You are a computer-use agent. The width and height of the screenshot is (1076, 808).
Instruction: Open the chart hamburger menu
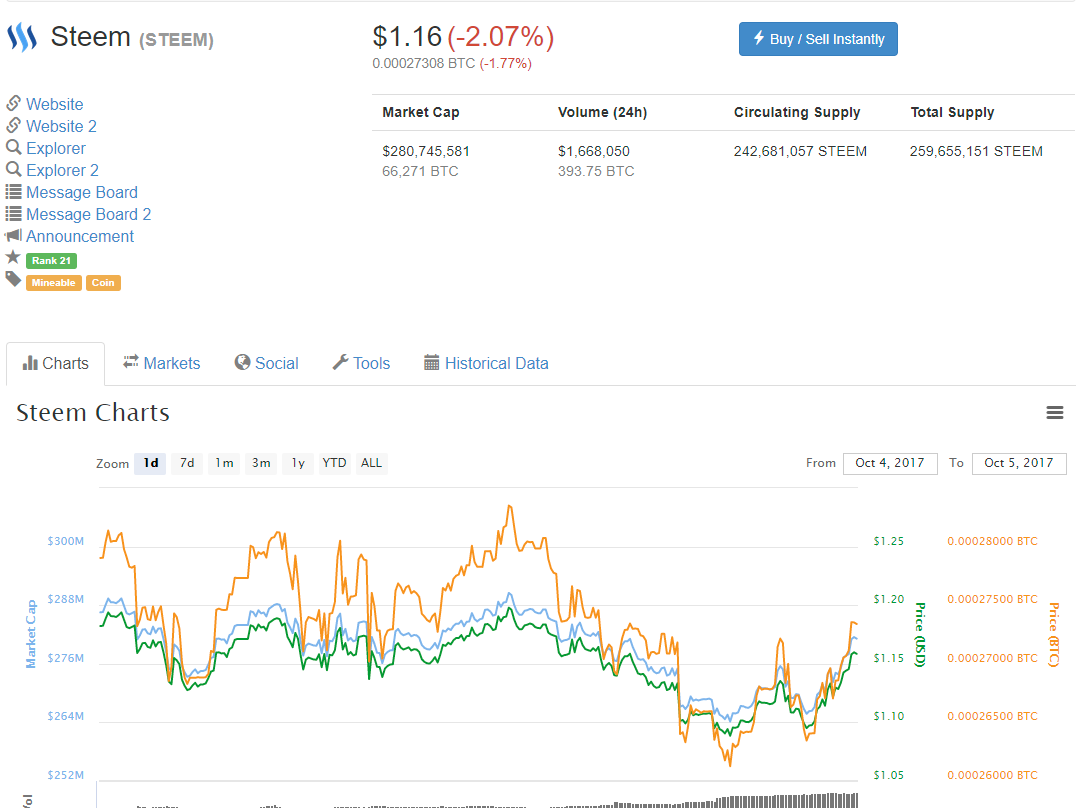point(1054,413)
